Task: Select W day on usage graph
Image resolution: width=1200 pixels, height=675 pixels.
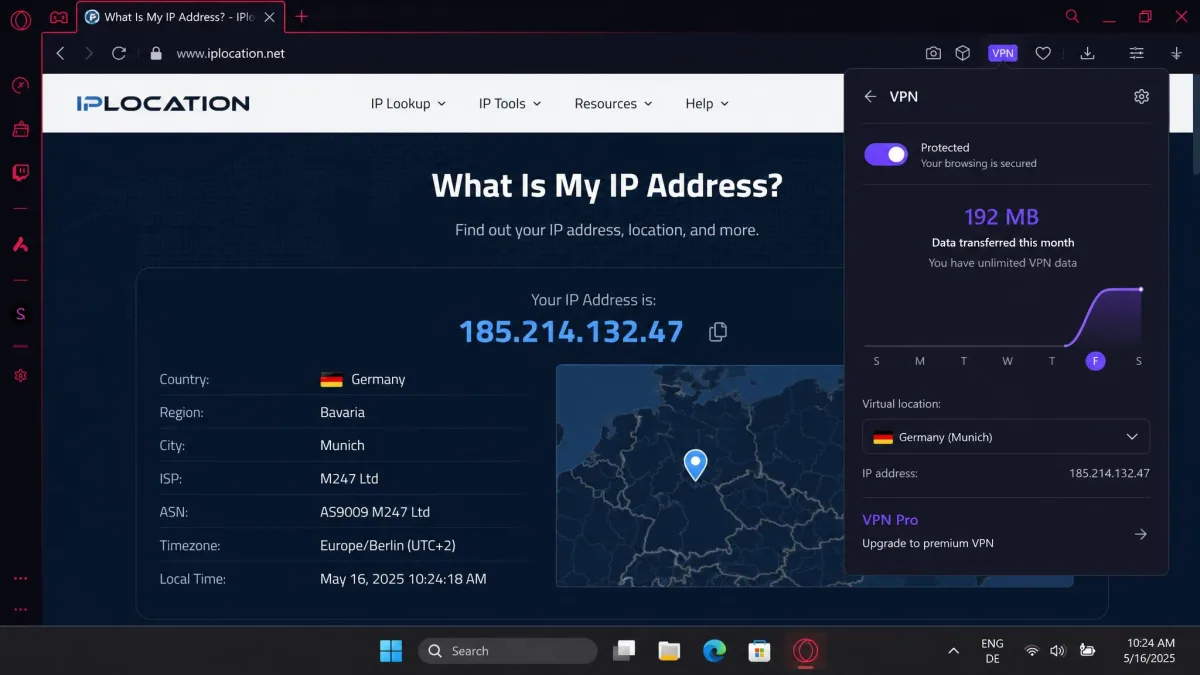Action: tap(1007, 361)
